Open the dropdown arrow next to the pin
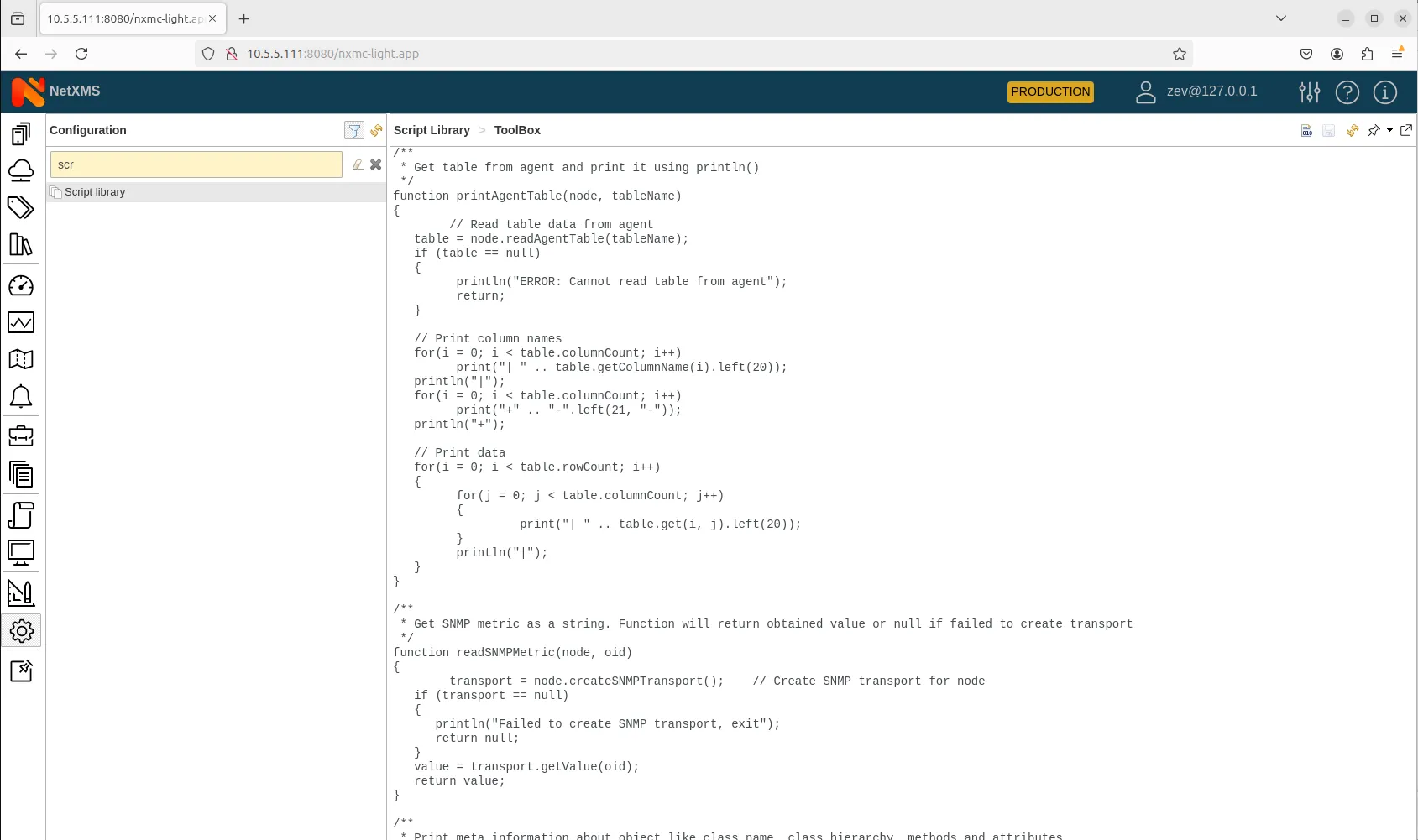Viewport: 1418px width, 840px height. click(x=1388, y=130)
